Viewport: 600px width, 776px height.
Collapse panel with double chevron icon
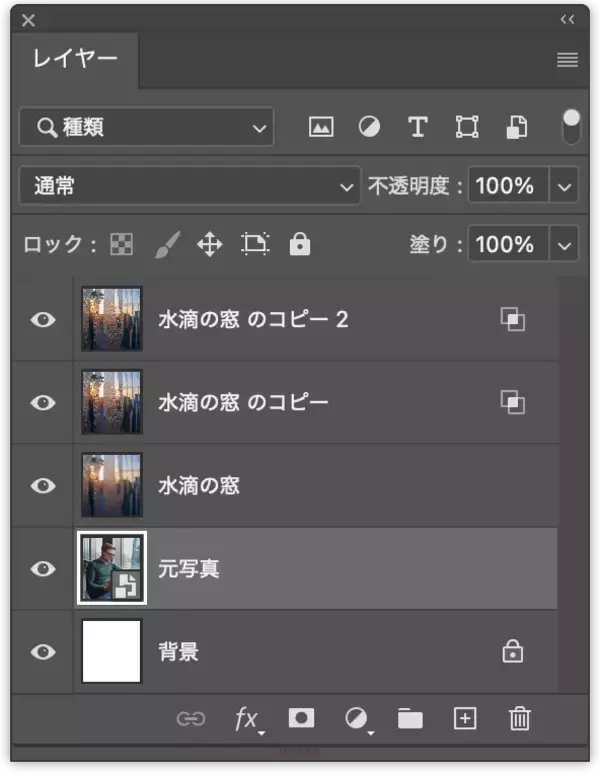tap(567, 19)
